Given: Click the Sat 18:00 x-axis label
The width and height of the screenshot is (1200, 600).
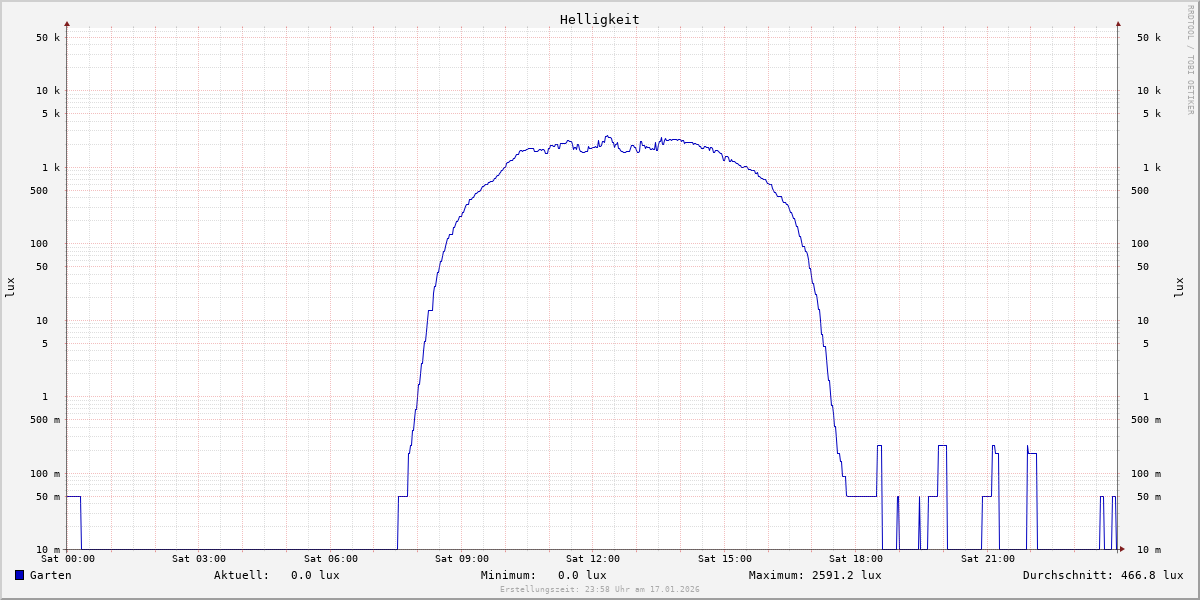Looking at the screenshot, I should click(856, 559).
